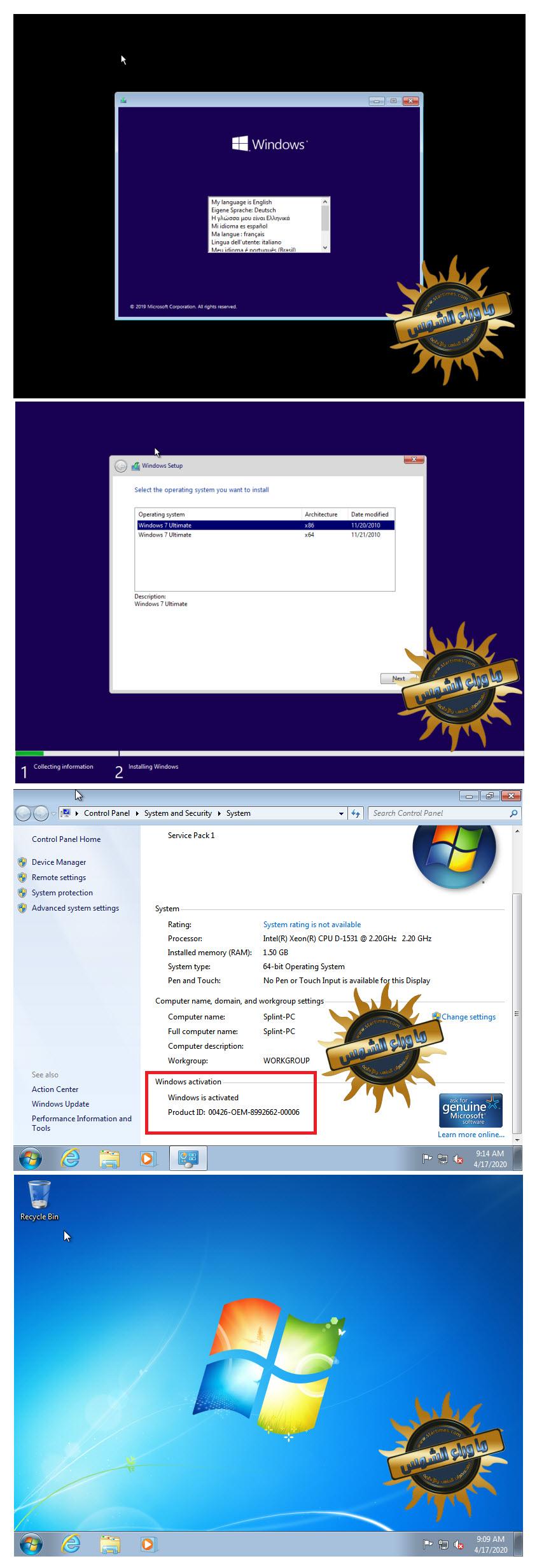537x1568 pixels.
Task: Click the "Control Panel" breadcrumb
Action: pyautogui.click(x=107, y=813)
